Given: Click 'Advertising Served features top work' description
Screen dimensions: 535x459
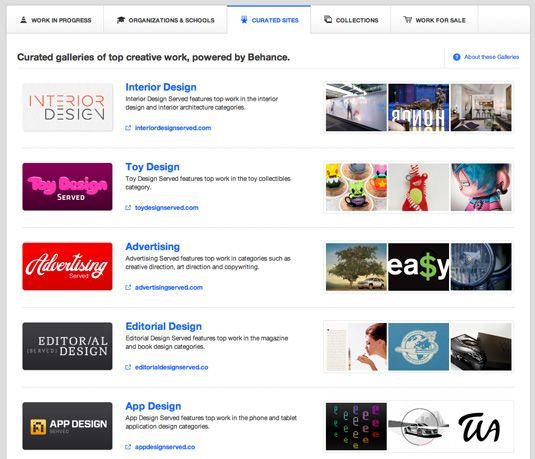Looking at the screenshot, I should tap(208, 263).
